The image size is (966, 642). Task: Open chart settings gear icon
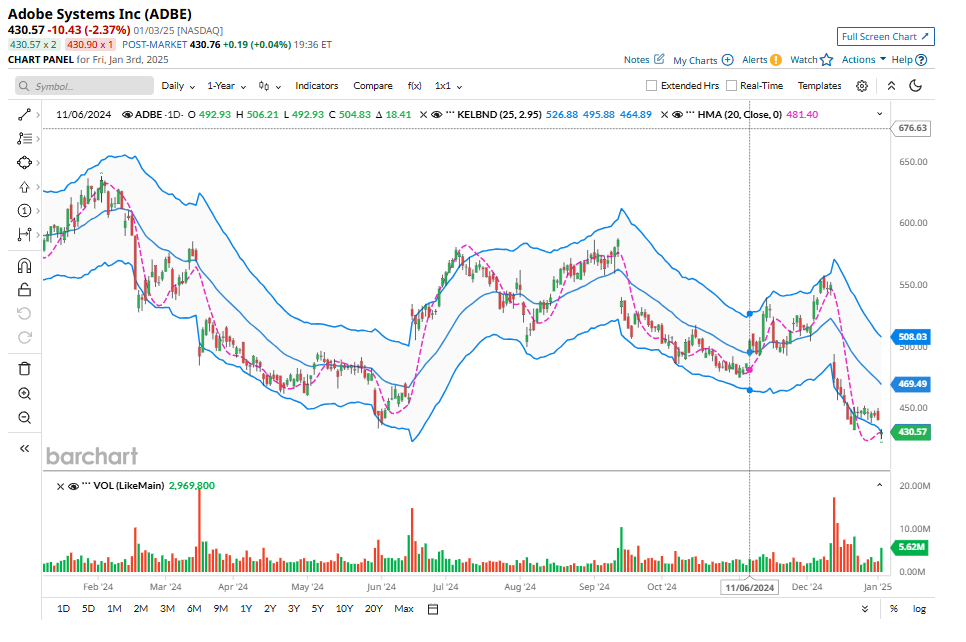coord(862,86)
